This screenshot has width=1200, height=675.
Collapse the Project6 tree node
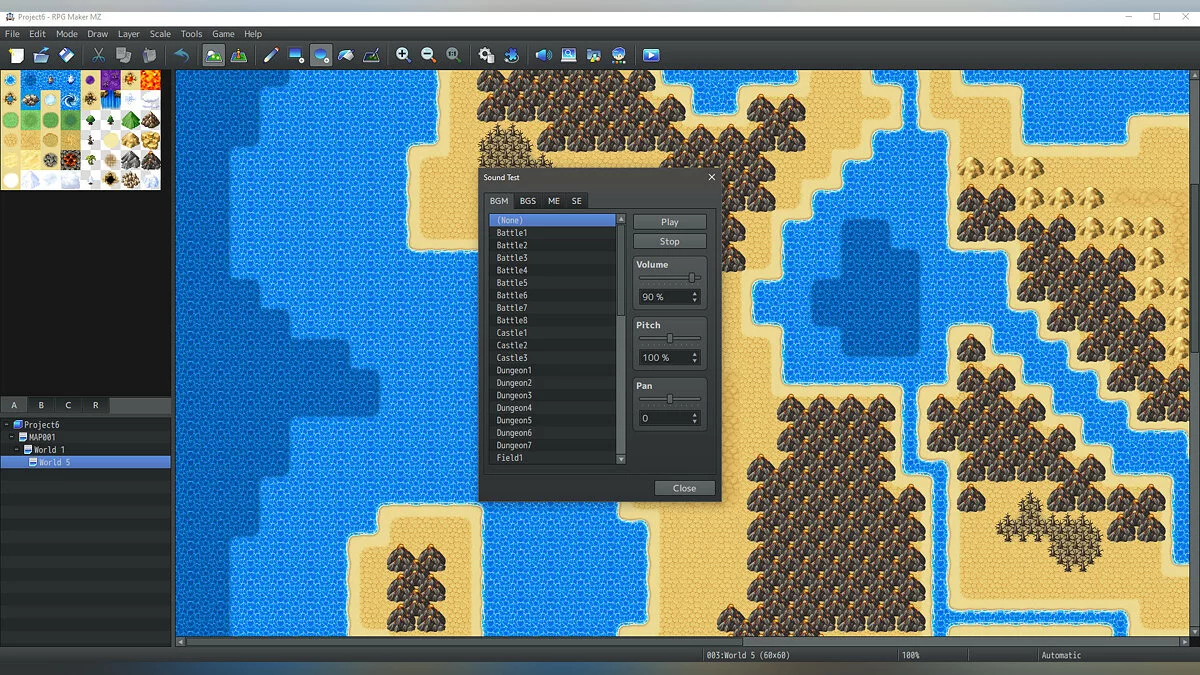[6, 425]
